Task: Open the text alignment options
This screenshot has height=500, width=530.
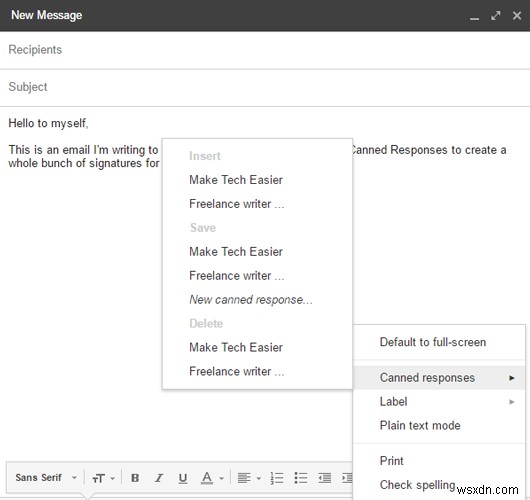Action: point(244,478)
